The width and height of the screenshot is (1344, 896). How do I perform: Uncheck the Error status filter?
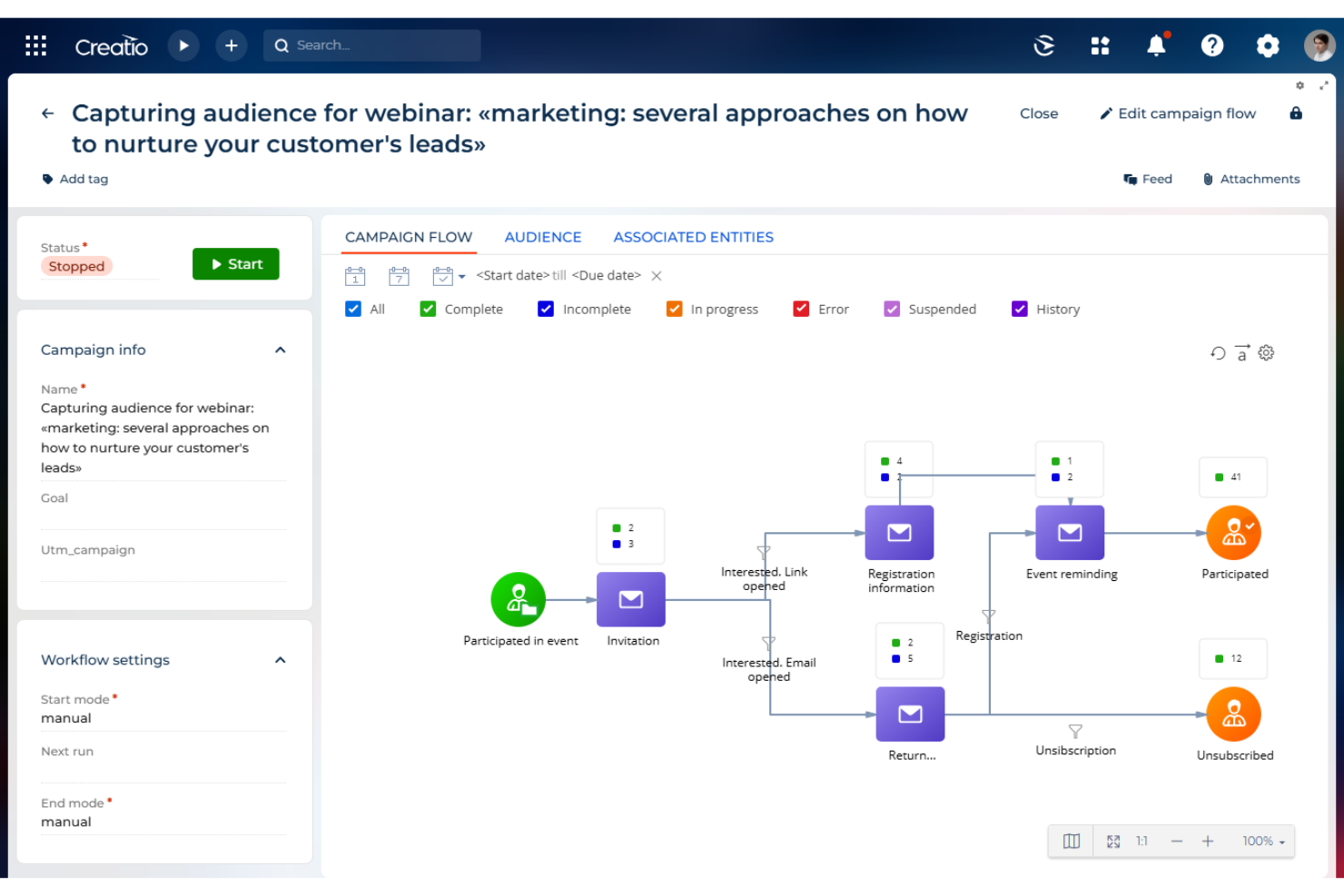[802, 309]
